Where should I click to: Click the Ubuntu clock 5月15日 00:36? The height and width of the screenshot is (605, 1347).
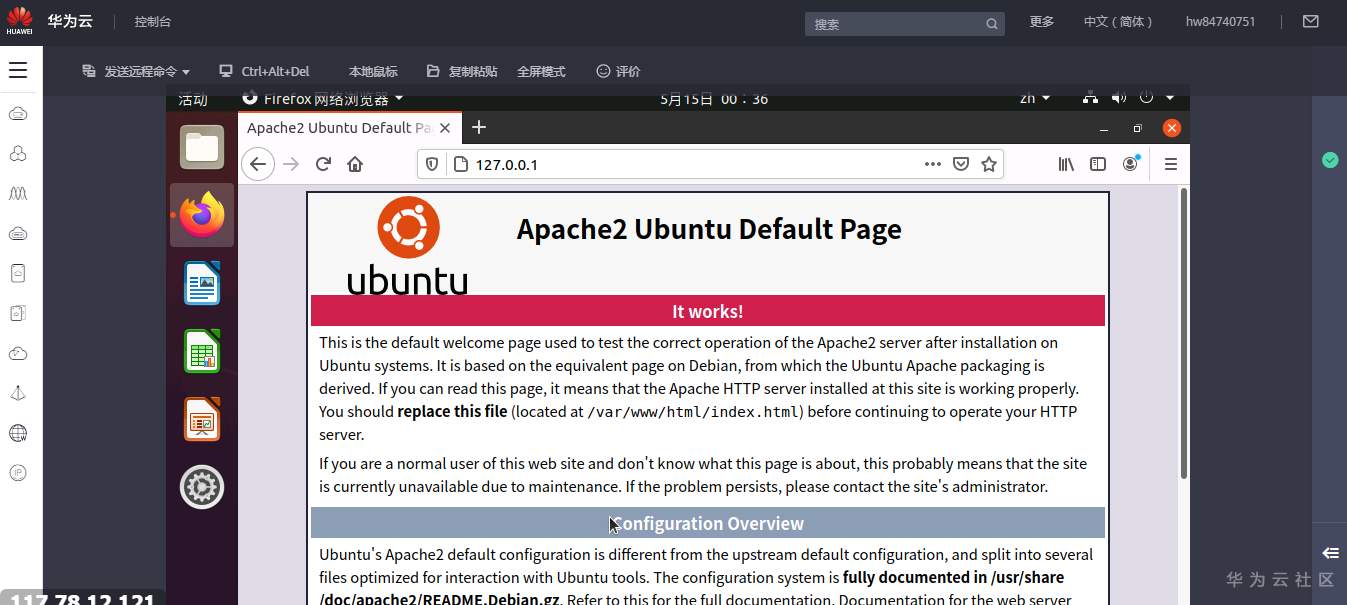point(714,98)
